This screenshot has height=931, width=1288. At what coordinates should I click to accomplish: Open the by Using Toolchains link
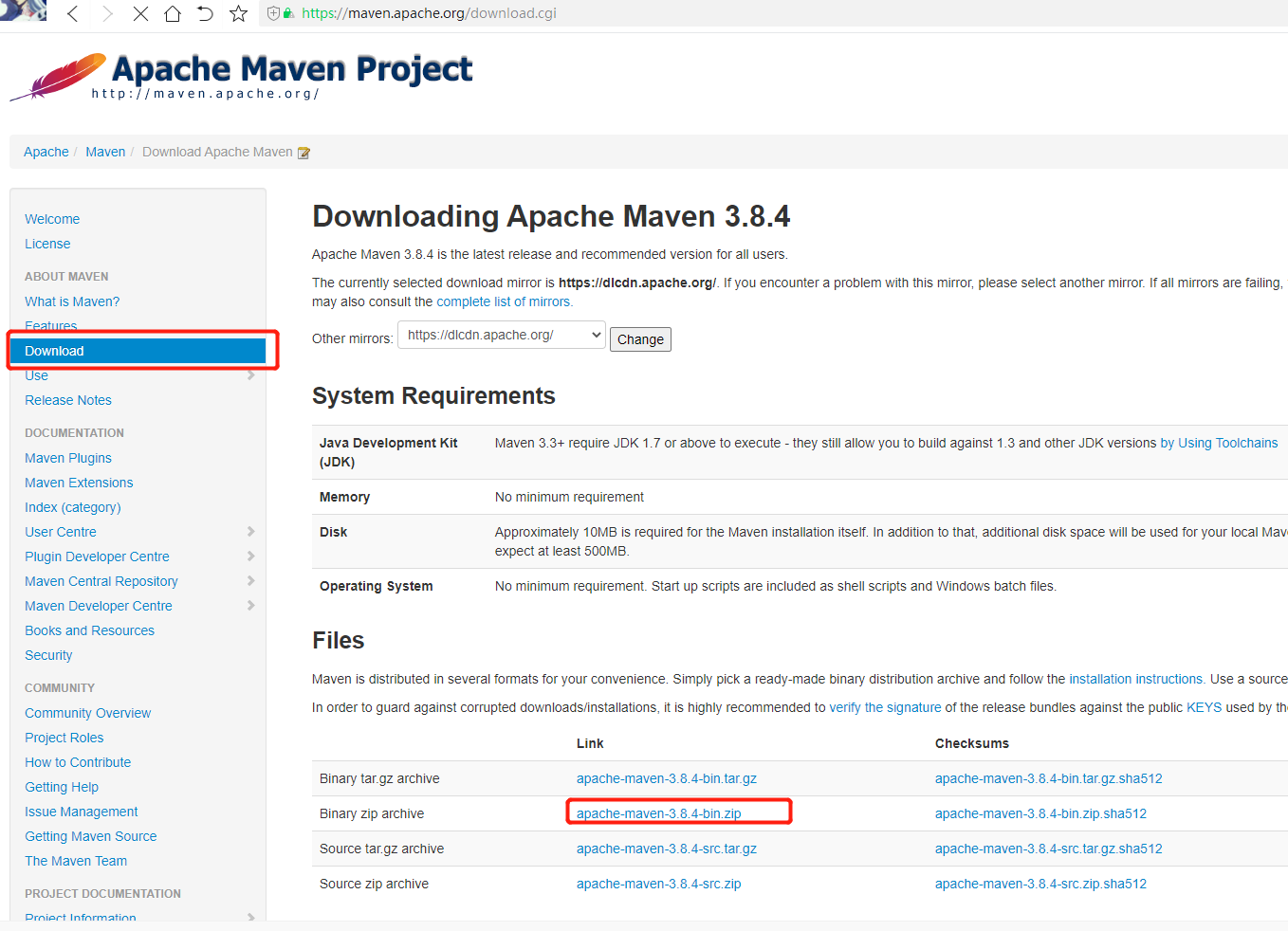(1219, 443)
